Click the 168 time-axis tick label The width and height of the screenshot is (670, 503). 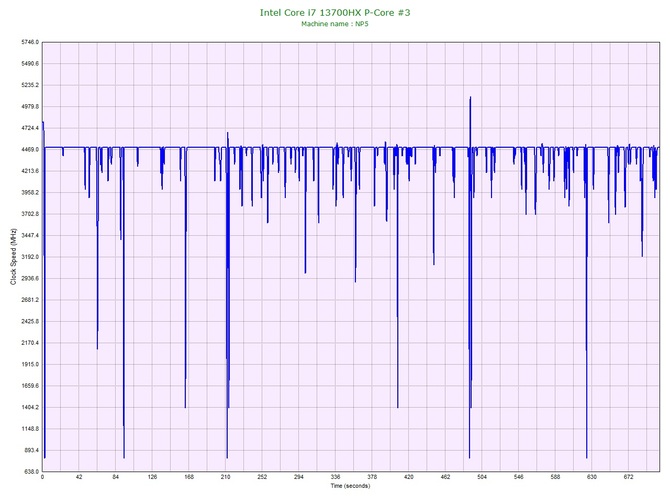pyautogui.click(x=189, y=477)
